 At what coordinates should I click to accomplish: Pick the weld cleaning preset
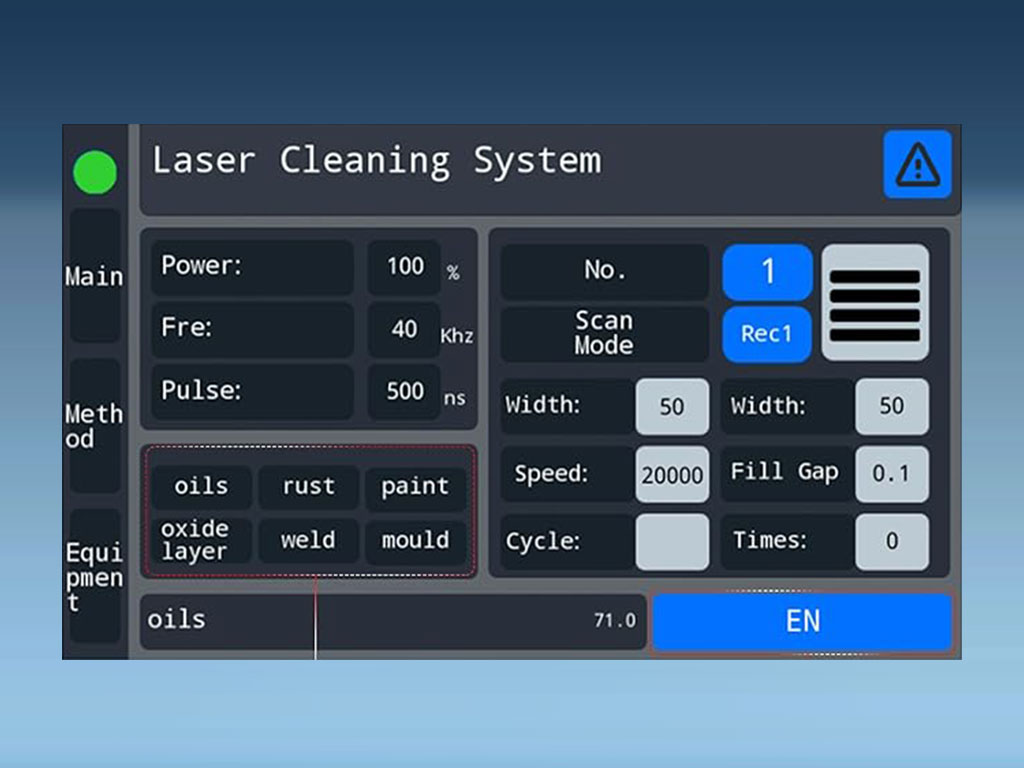point(308,540)
